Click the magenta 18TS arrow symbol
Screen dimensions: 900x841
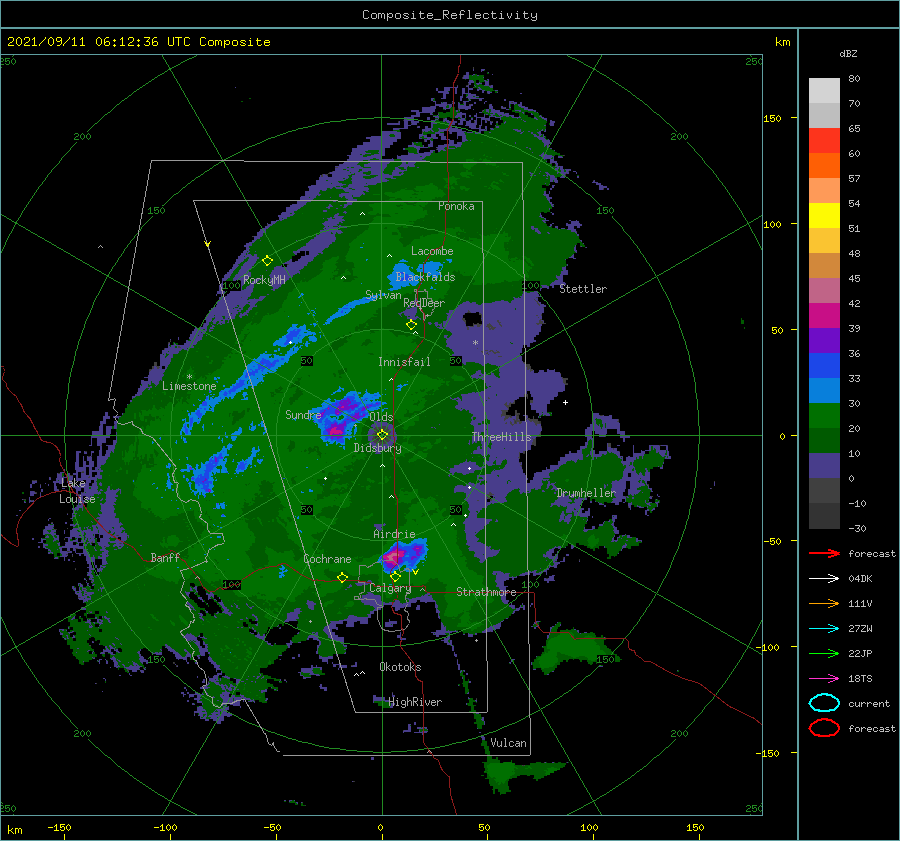tap(824, 678)
